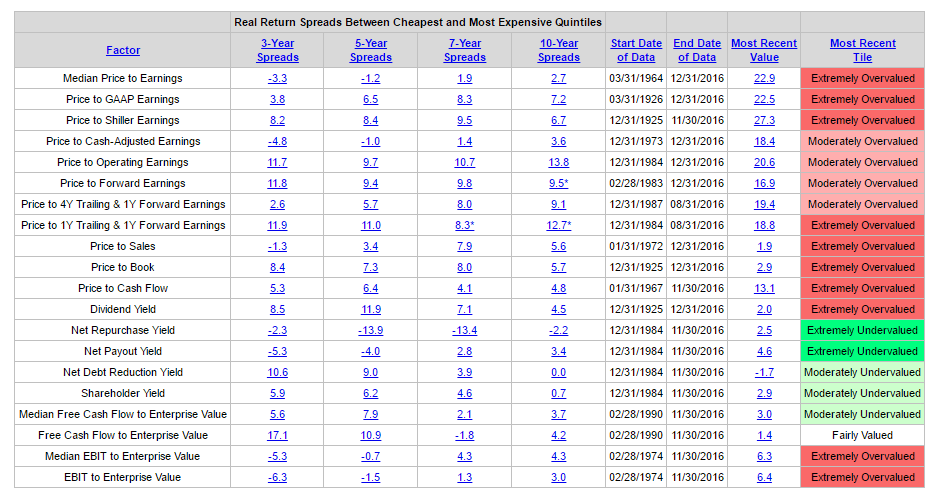Click the 12.7* spread link
Image resolution: width=946 pixels, height=499 pixels.
coord(559,225)
